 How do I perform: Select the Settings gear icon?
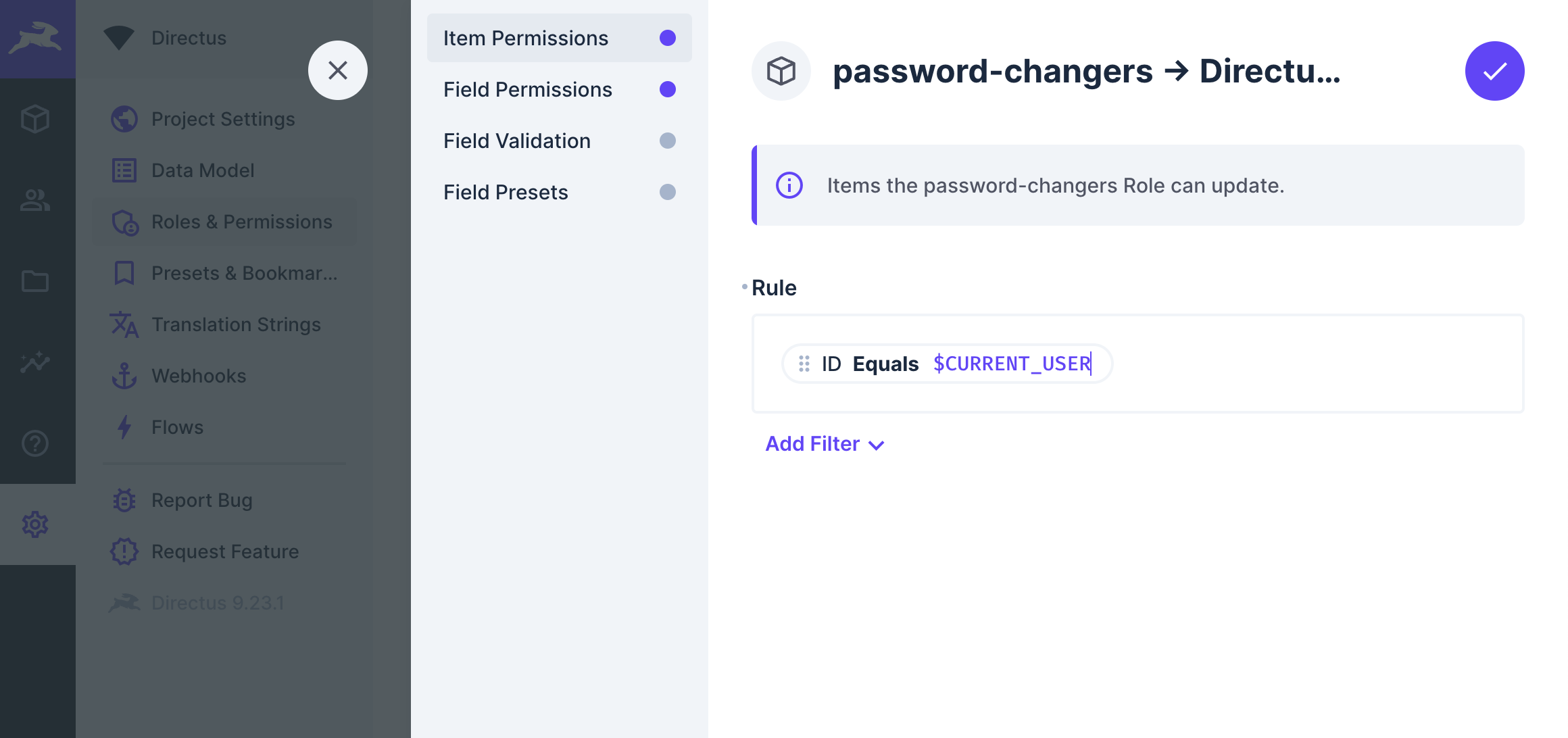pyautogui.click(x=35, y=524)
